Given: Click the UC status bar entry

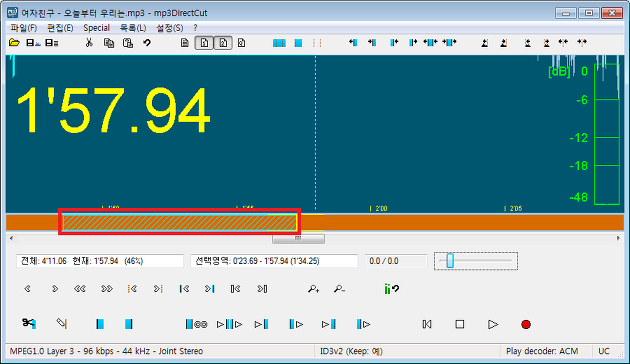Looking at the screenshot, I should [604, 351].
